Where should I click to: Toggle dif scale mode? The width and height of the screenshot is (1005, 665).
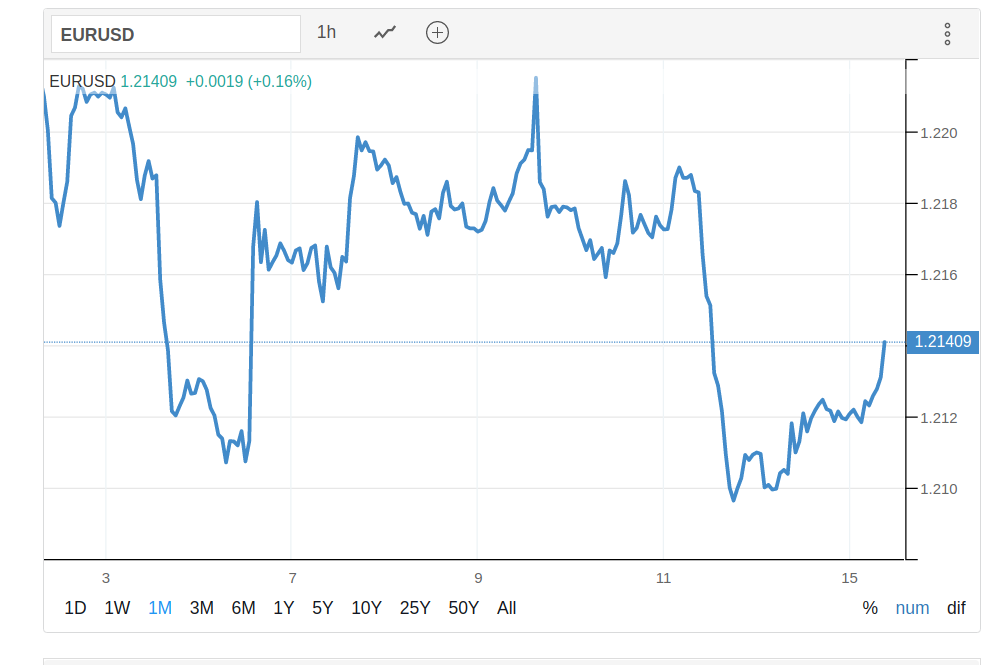(957, 608)
